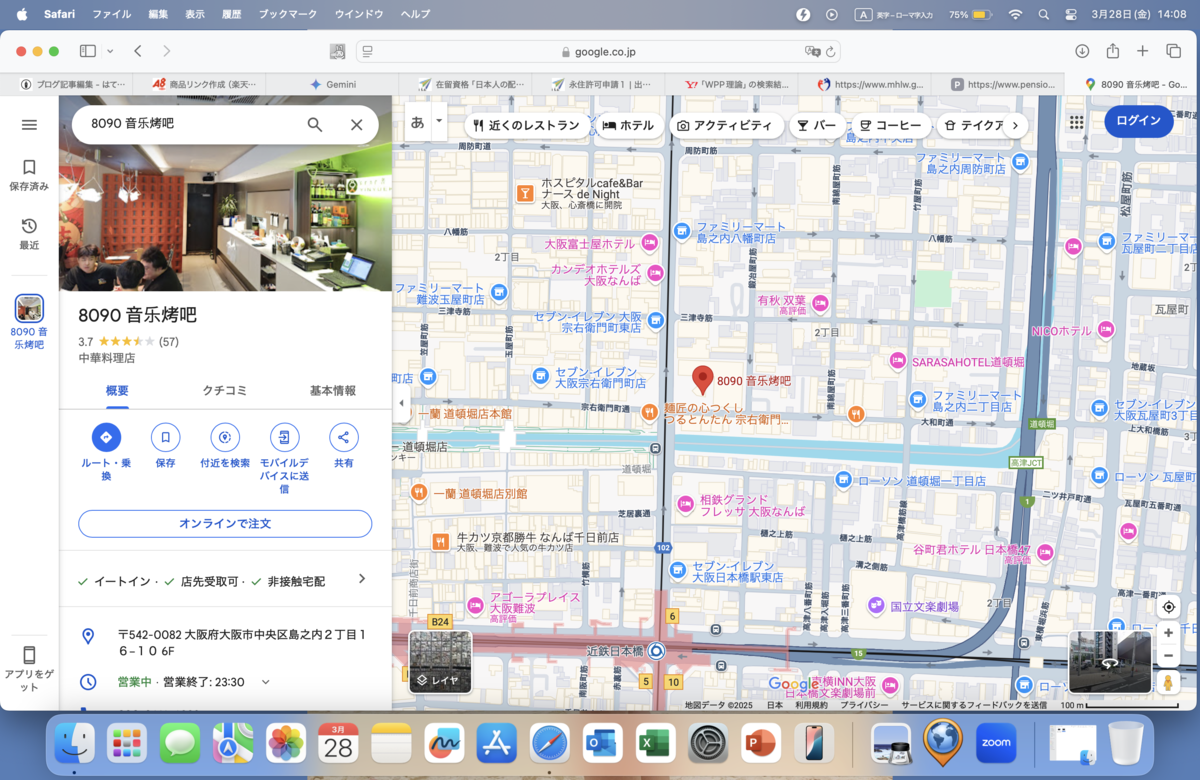The width and height of the screenshot is (1200, 780).
Task: Click the 8090 音乐烤吧 sidebar thumbnail
Action: click(x=29, y=308)
